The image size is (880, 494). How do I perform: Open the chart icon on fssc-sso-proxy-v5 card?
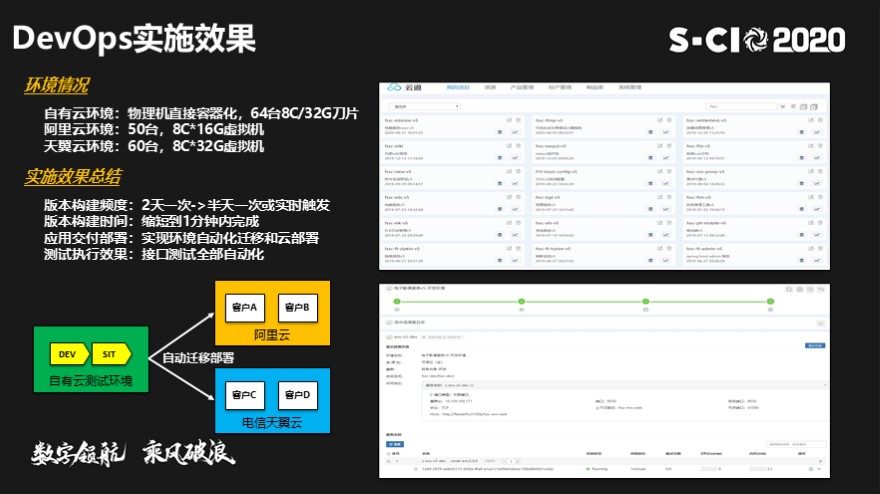click(x=817, y=184)
